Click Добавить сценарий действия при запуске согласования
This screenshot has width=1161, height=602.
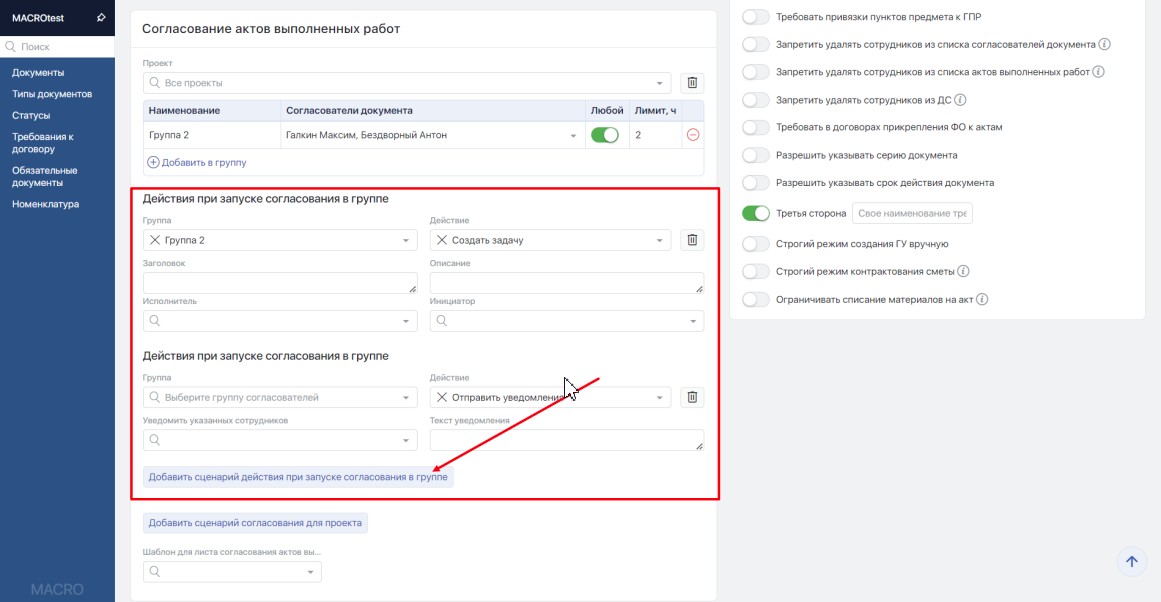(x=298, y=478)
